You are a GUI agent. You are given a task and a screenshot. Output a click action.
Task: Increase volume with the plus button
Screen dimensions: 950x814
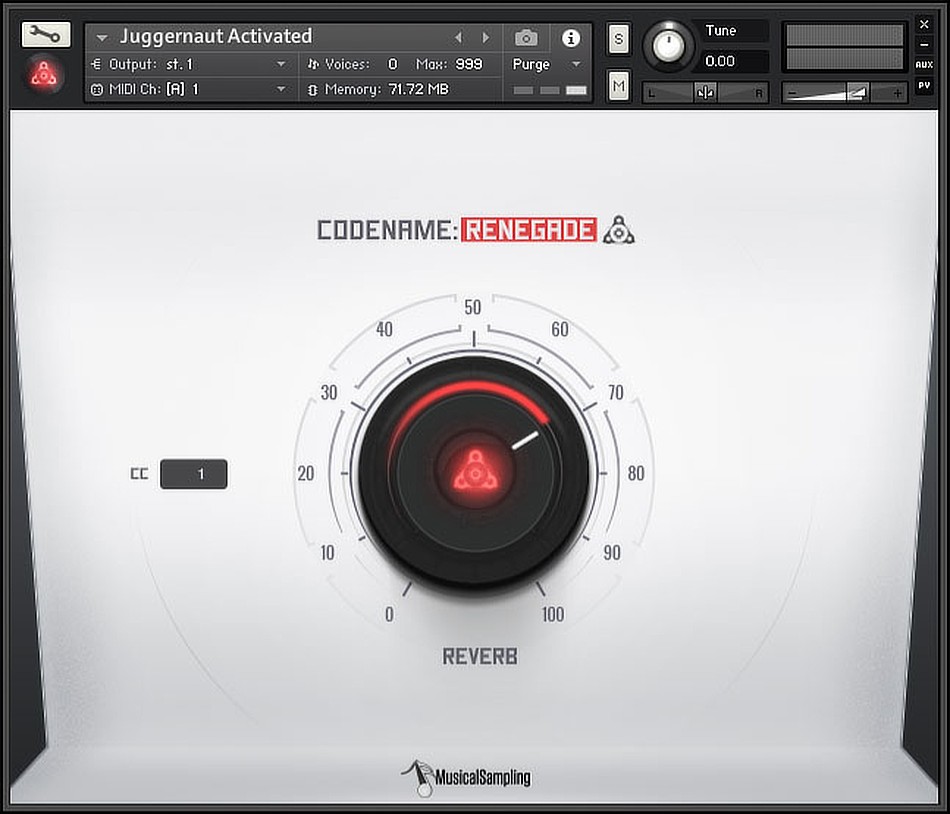coord(897,93)
